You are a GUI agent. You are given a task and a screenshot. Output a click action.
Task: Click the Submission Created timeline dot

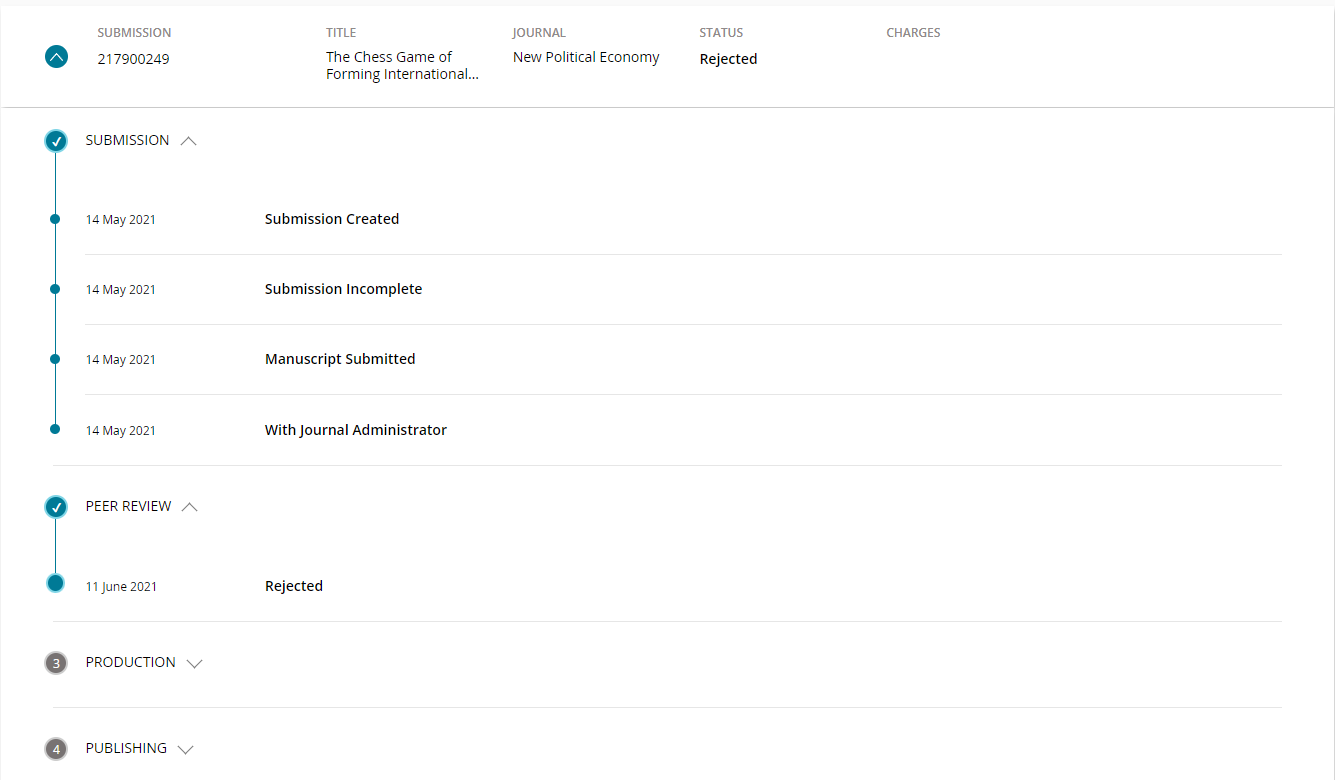[x=55, y=218]
